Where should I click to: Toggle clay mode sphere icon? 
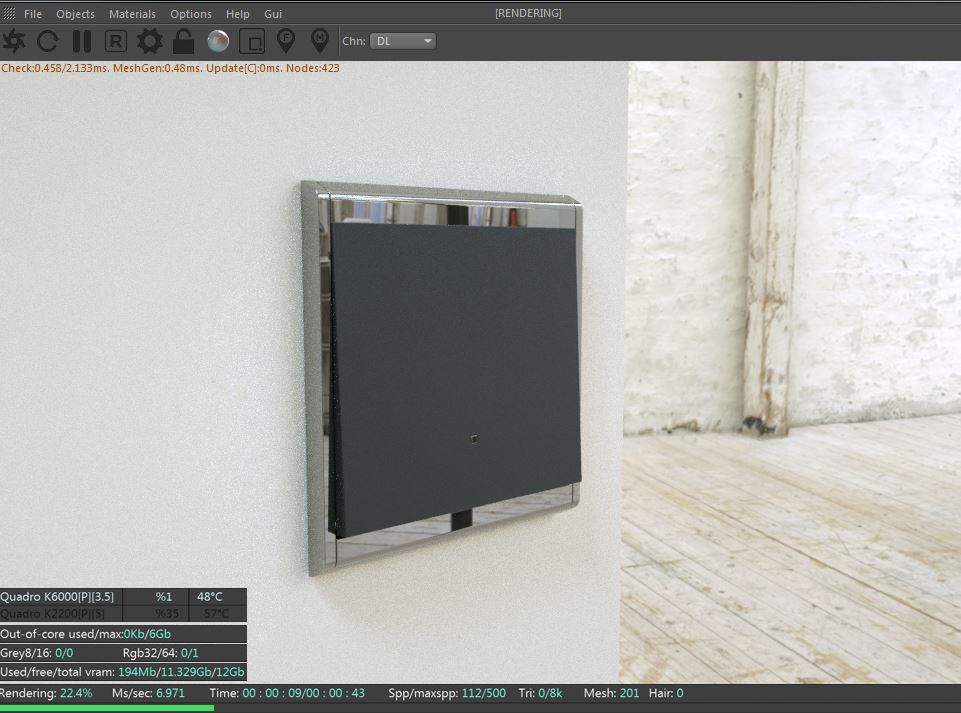coord(218,41)
